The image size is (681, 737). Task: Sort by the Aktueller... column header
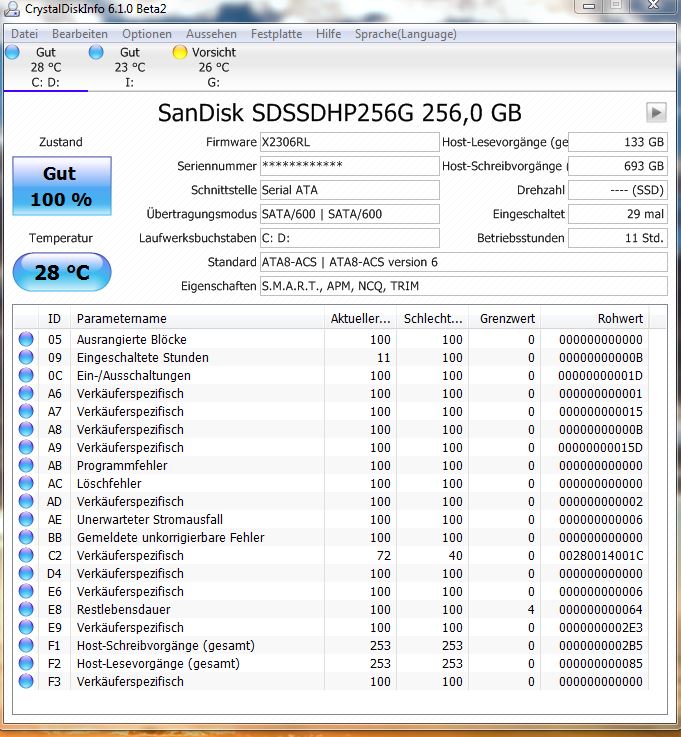coord(360,318)
